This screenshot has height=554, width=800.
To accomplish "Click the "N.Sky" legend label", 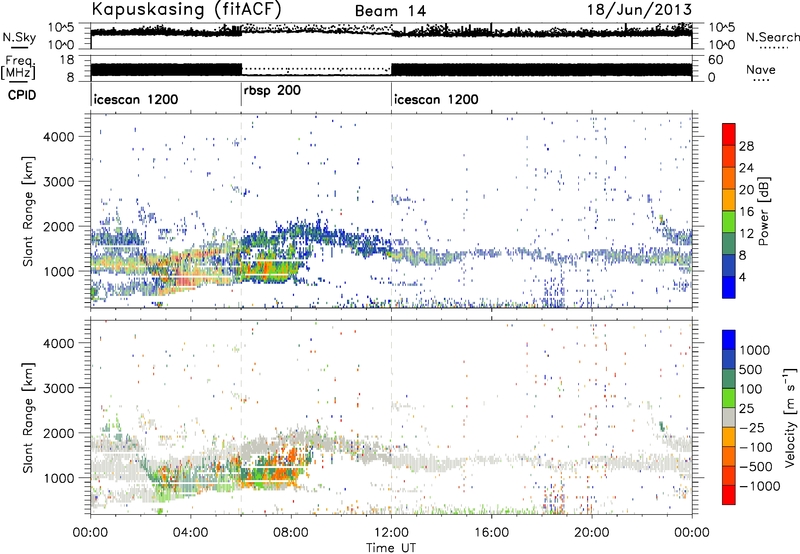I will (x=19, y=37).
